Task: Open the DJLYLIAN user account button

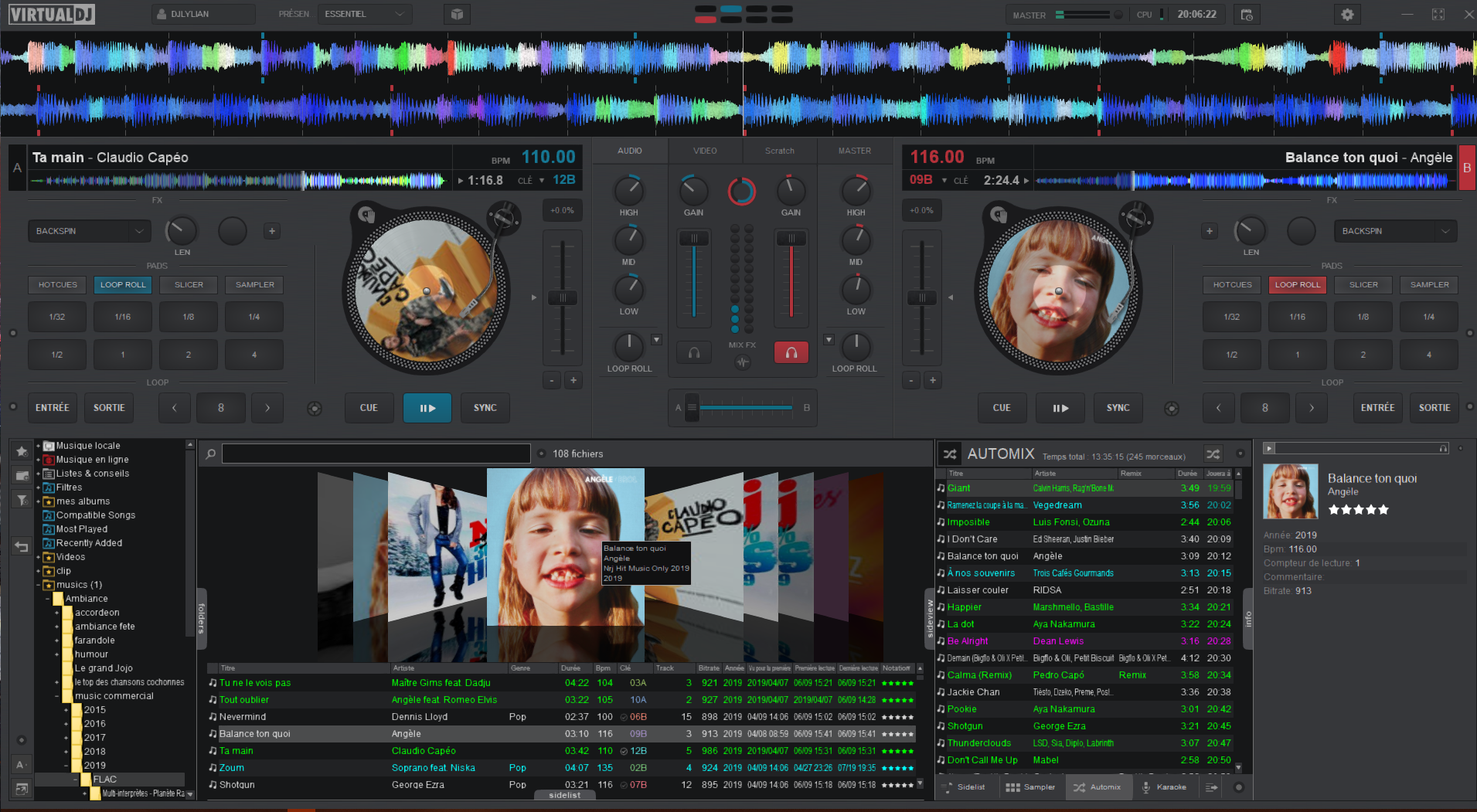Action: [x=203, y=14]
